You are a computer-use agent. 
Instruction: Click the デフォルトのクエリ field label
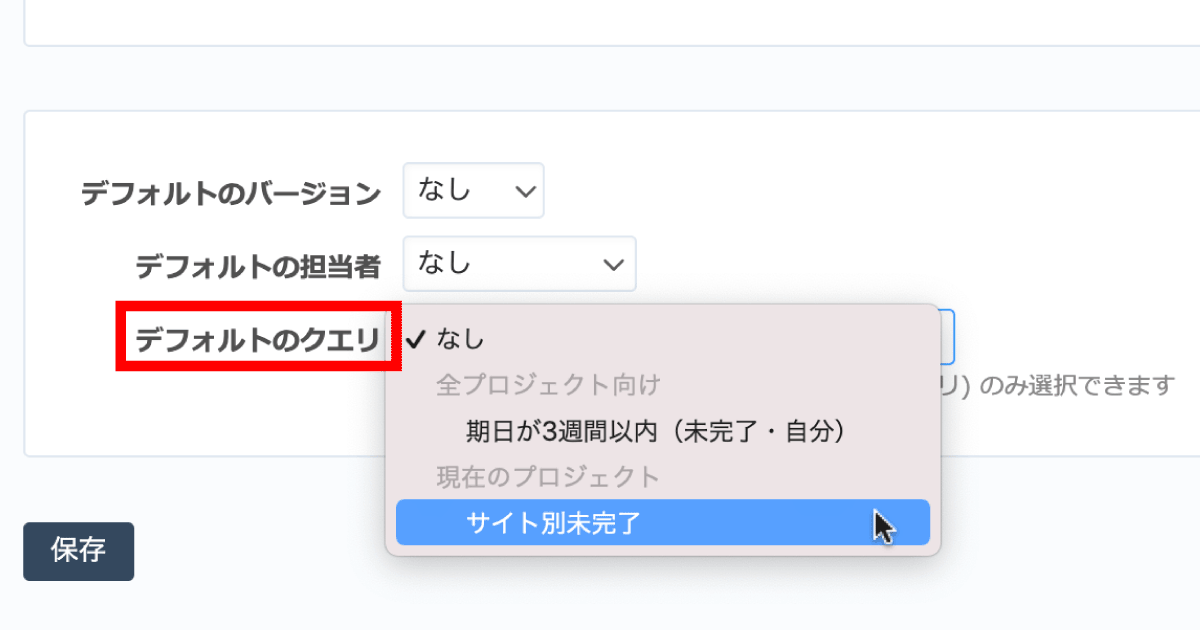(x=258, y=339)
